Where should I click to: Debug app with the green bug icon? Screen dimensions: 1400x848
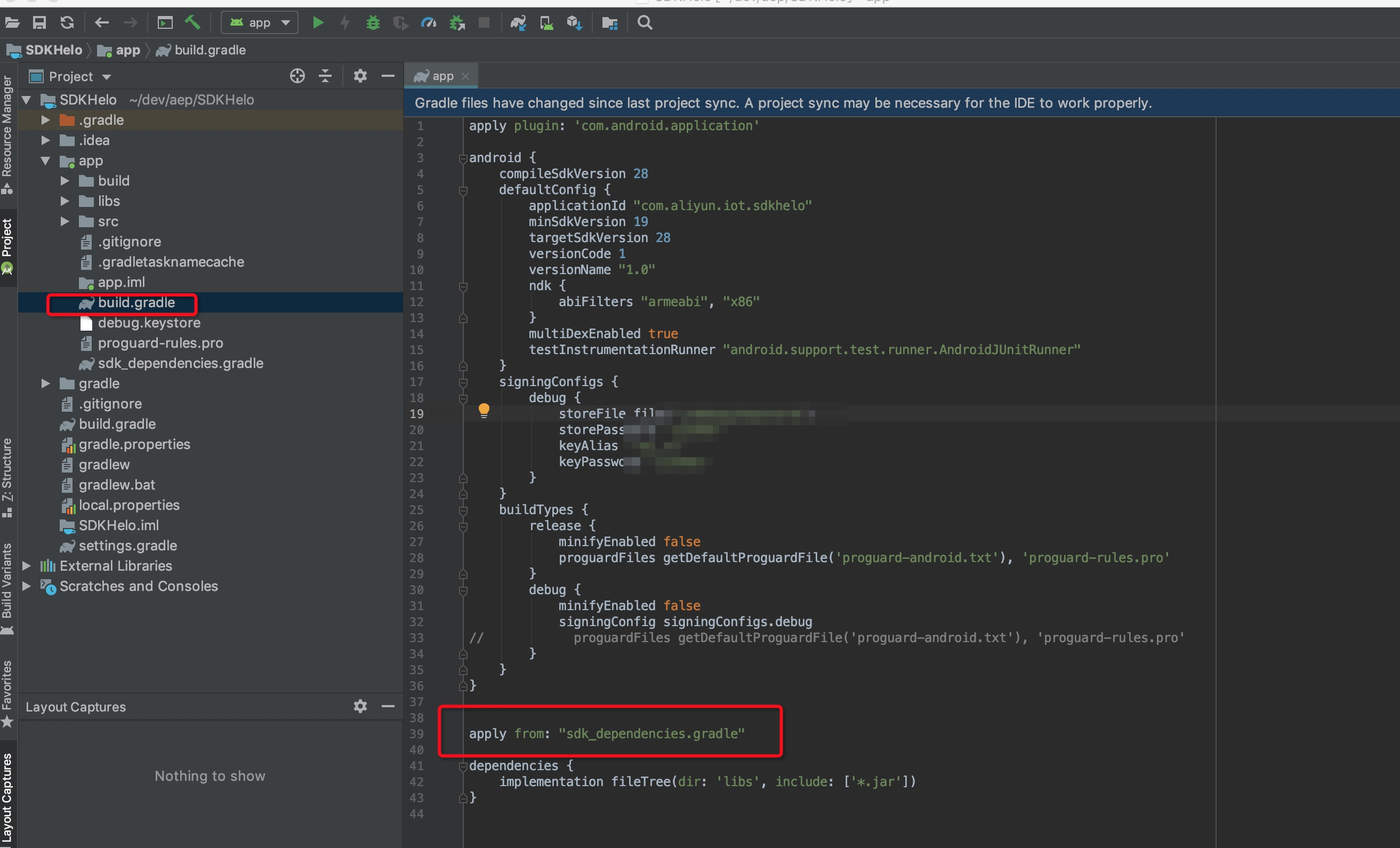373,23
